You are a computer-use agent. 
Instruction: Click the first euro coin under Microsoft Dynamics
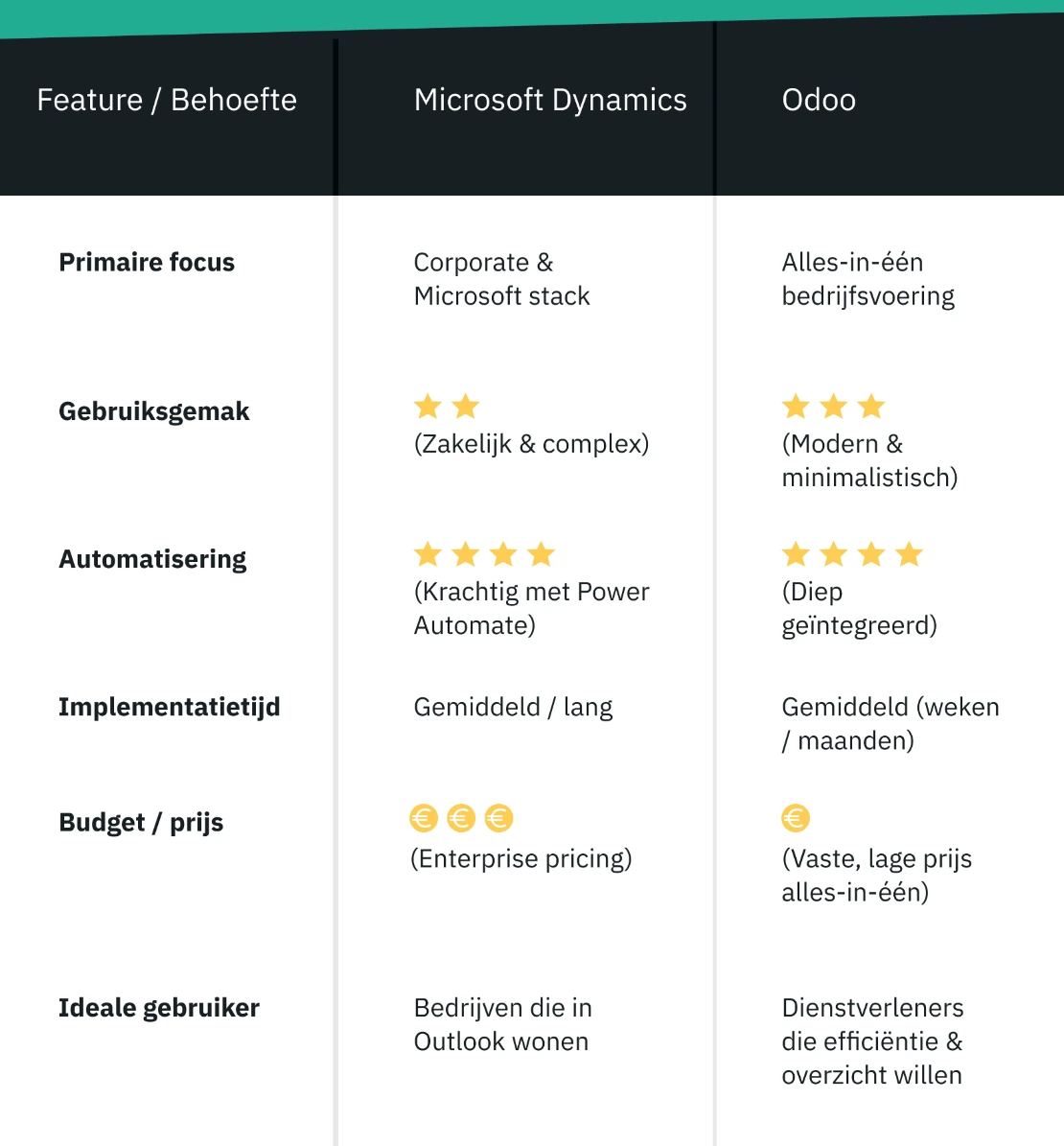[424, 818]
